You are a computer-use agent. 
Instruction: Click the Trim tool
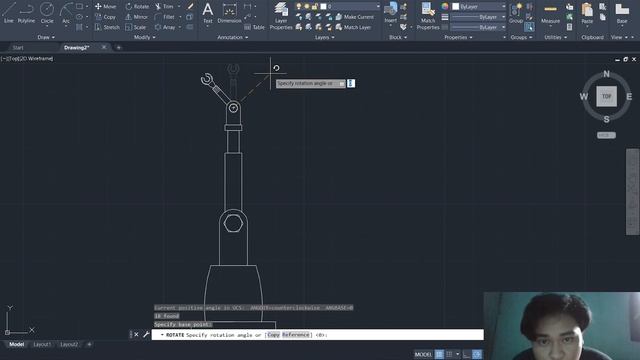[x=164, y=7]
